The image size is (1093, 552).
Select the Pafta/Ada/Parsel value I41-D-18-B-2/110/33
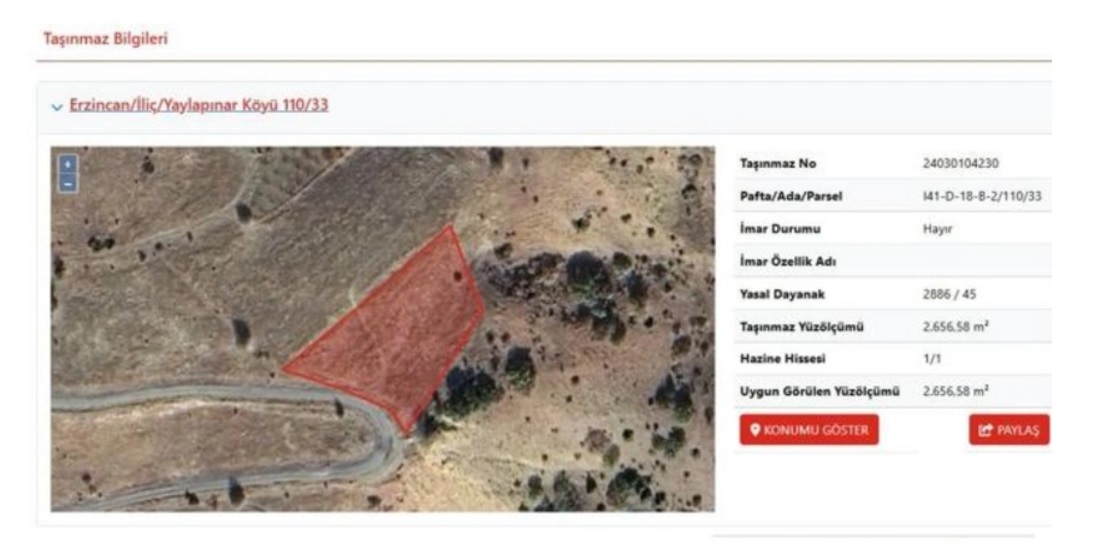981,196
